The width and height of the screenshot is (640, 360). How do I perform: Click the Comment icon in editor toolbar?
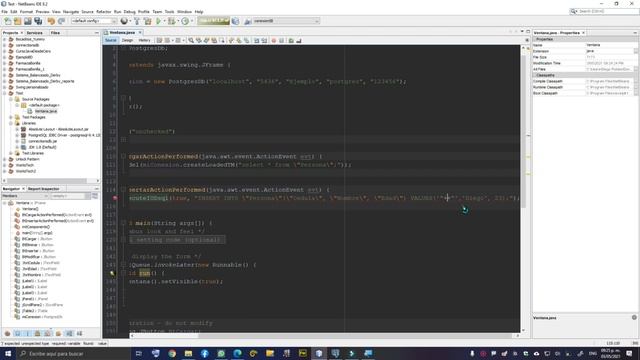coord(291,40)
